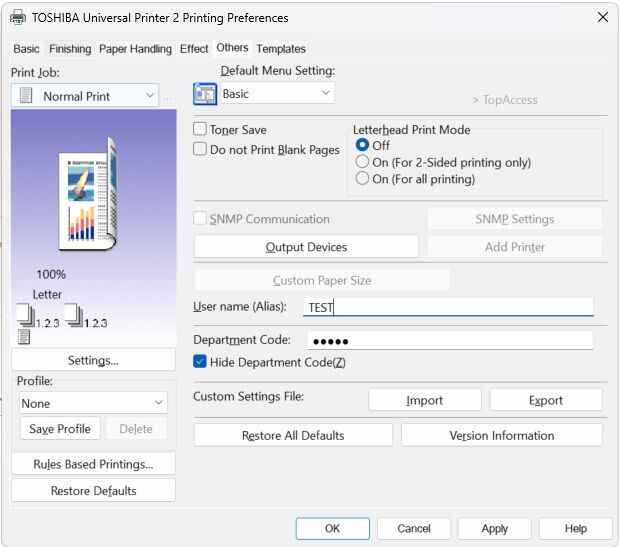Open the Paper Handling tab

[135, 49]
